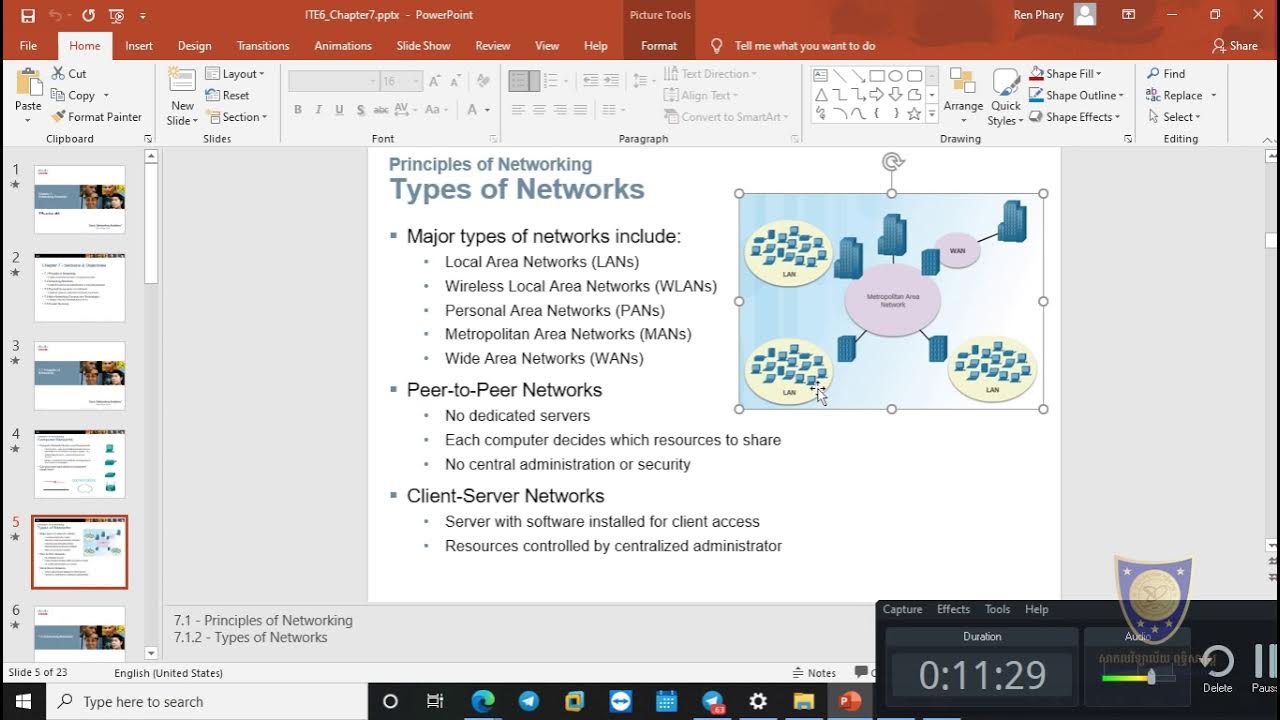1280x720 pixels.
Task: Open TeamViewer from the taskbar
Action: coord(620,701)
